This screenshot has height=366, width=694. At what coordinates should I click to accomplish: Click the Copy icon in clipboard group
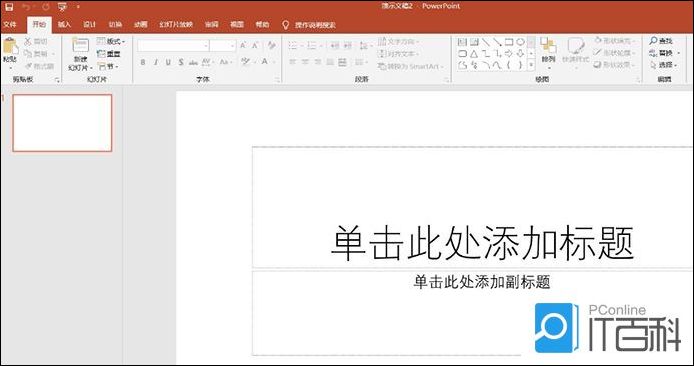pos(28,54)
